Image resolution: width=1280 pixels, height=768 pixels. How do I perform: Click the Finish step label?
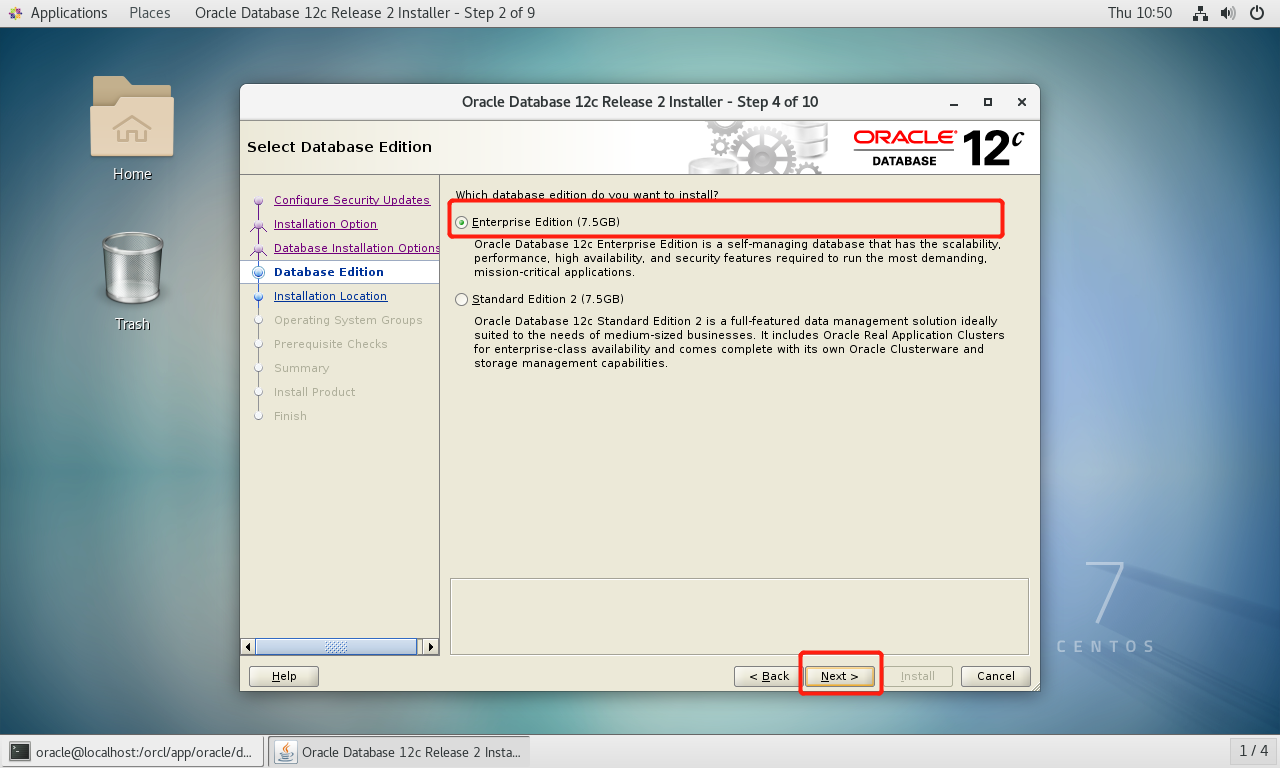(290, 416)
